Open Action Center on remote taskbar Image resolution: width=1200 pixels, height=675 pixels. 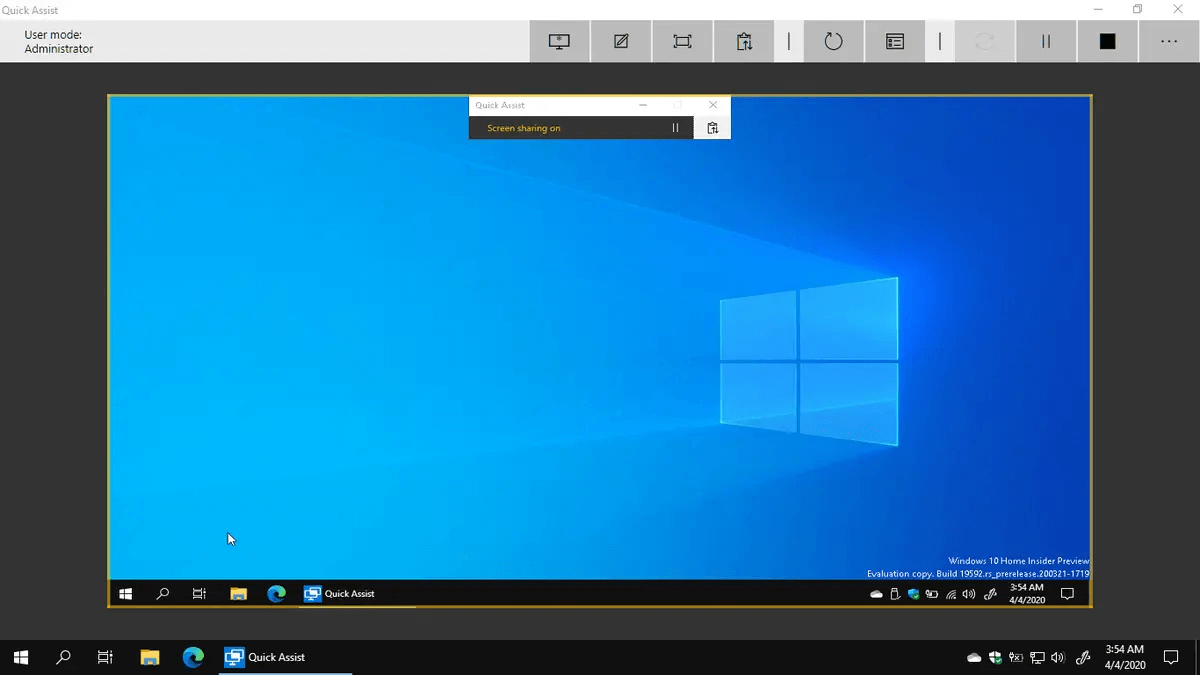point(1067,593)
